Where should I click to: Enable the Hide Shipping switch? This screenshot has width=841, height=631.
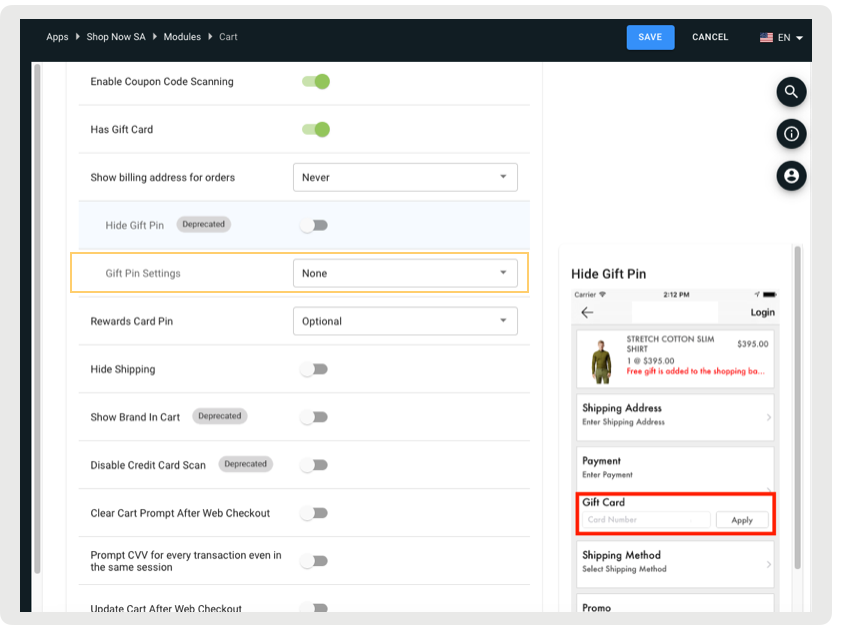point(314,369)
